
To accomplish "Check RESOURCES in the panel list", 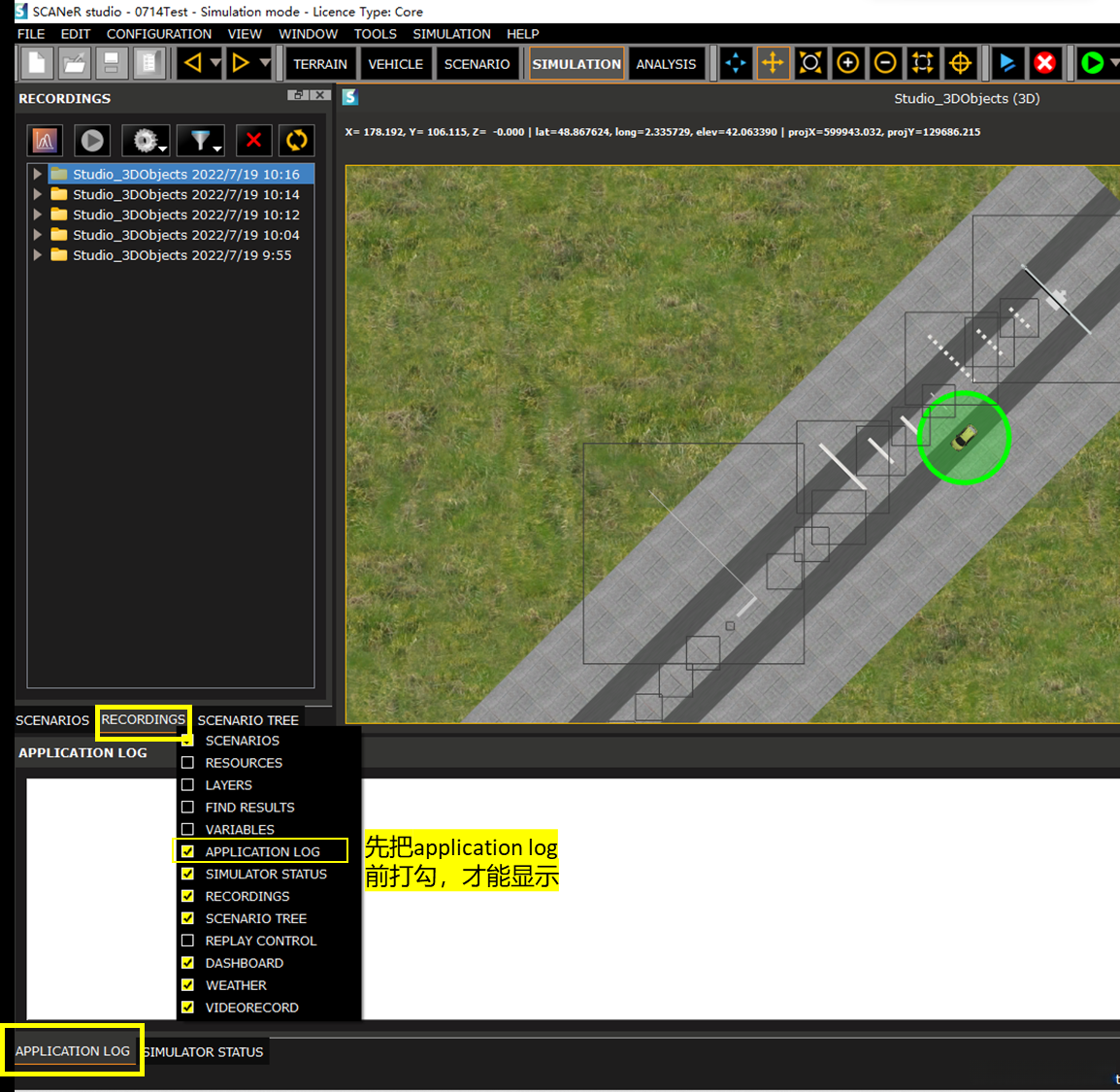I will point(188,763).
